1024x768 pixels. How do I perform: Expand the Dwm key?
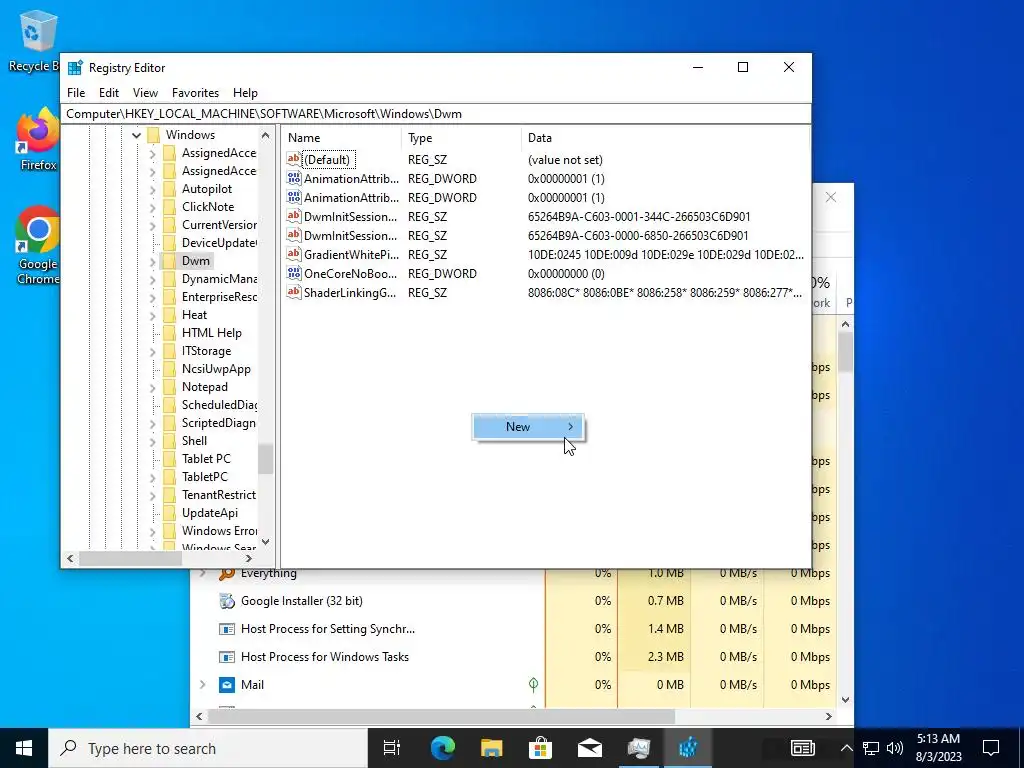152,261
